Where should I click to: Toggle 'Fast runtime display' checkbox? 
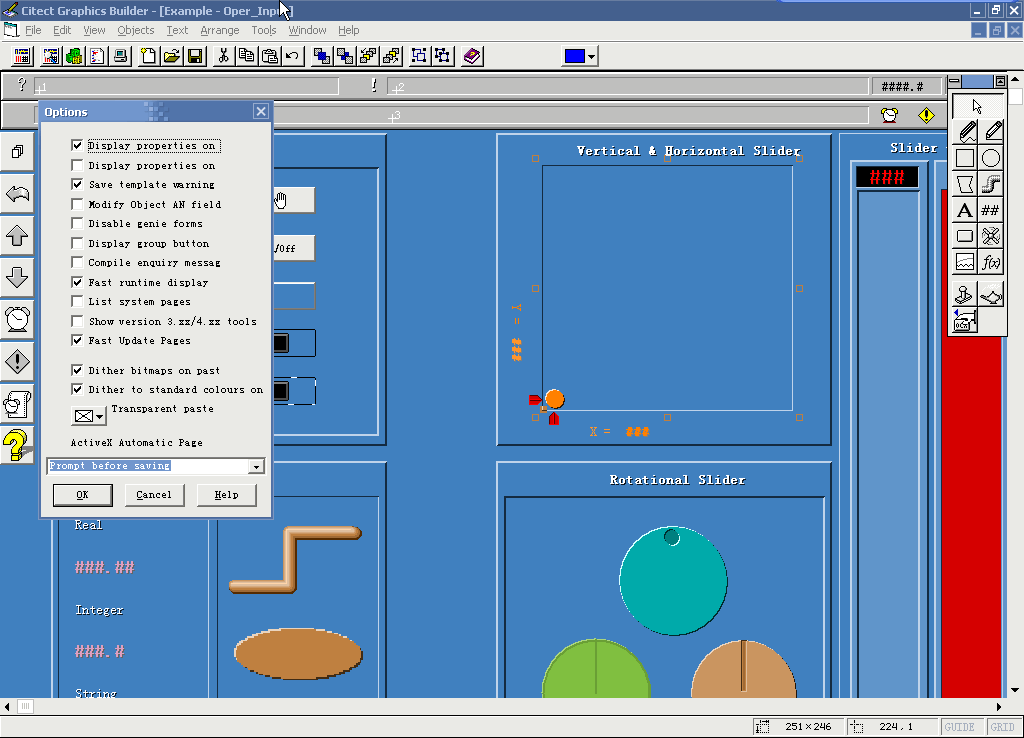coord(77,282)
